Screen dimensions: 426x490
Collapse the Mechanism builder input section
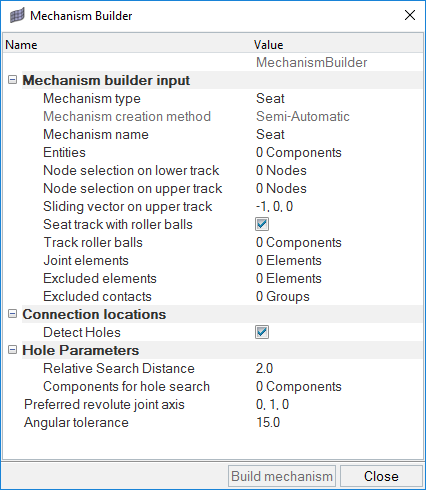12,80
